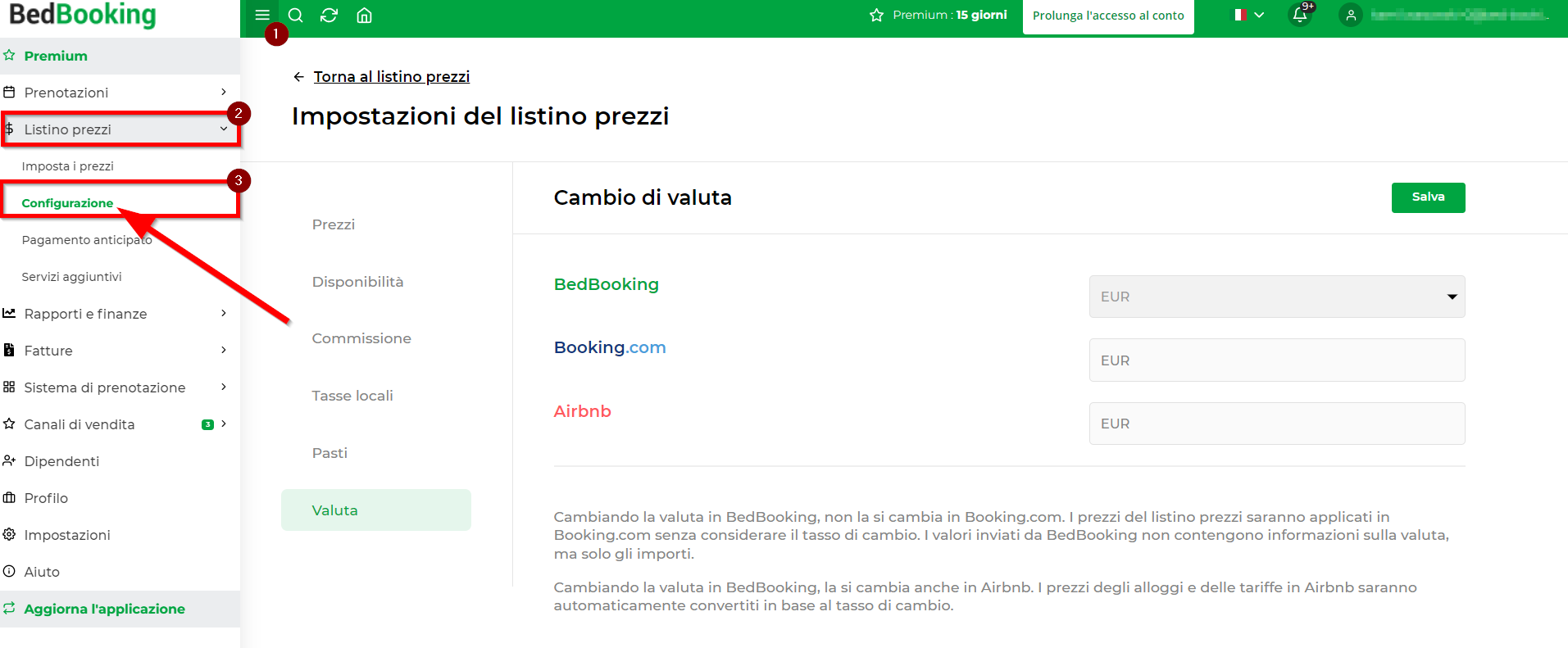The height and width of the screenshot is (648, 1568).
Task: Click the Booking.com currency EUR field
Action: pos(1277,360)
